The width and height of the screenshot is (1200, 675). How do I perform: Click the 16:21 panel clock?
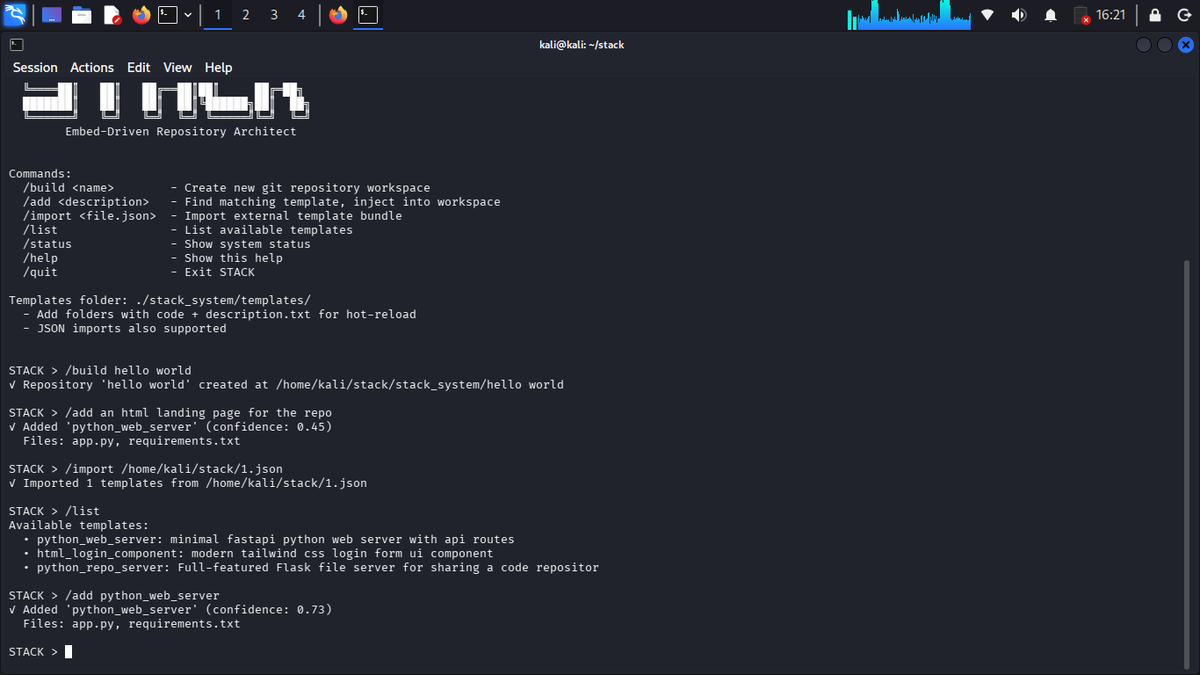[1110, 15]
